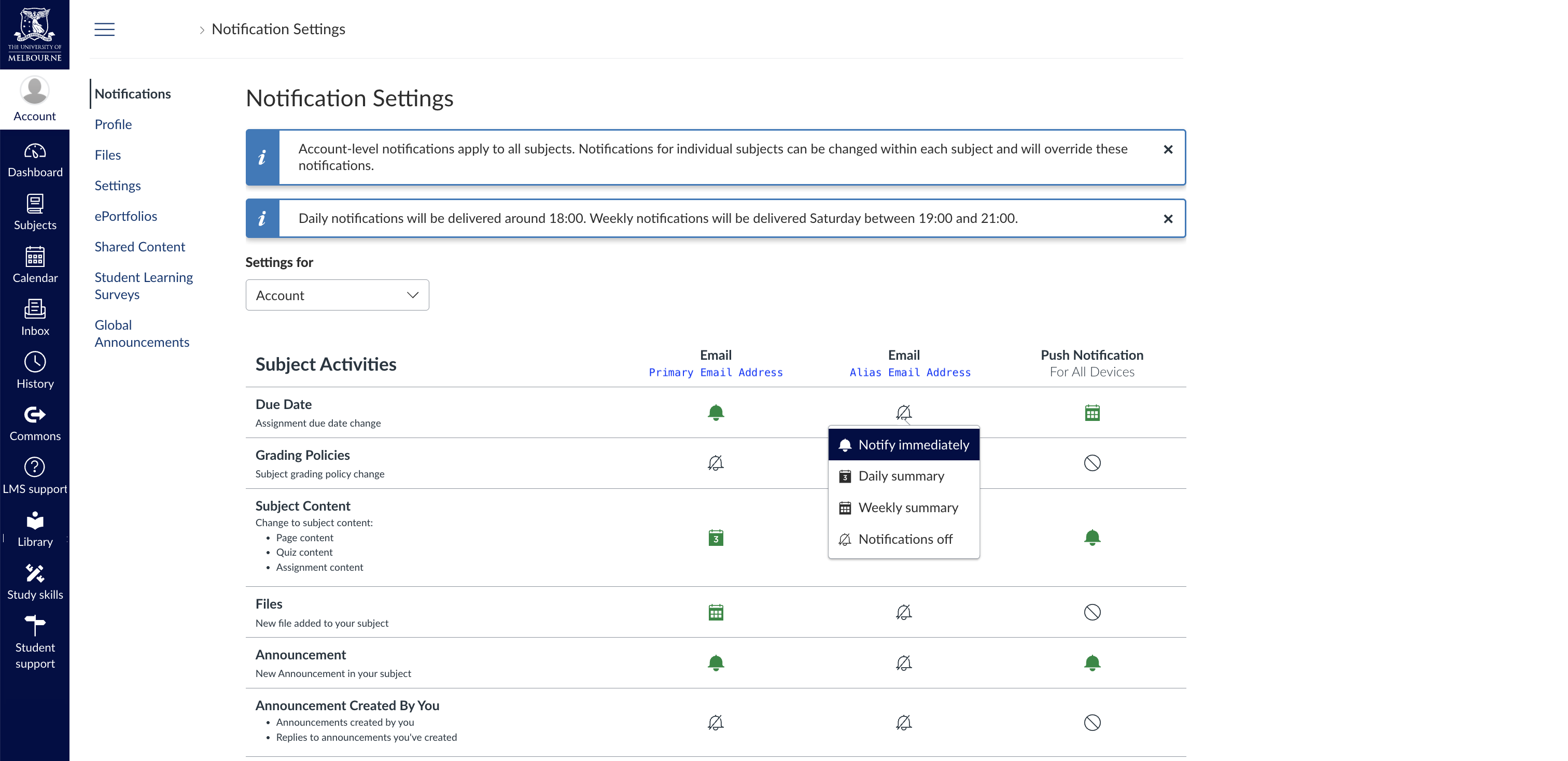This screenshot has width=1568, height=761.
Task: Open the Shared Content link
Action: [139, 246]
